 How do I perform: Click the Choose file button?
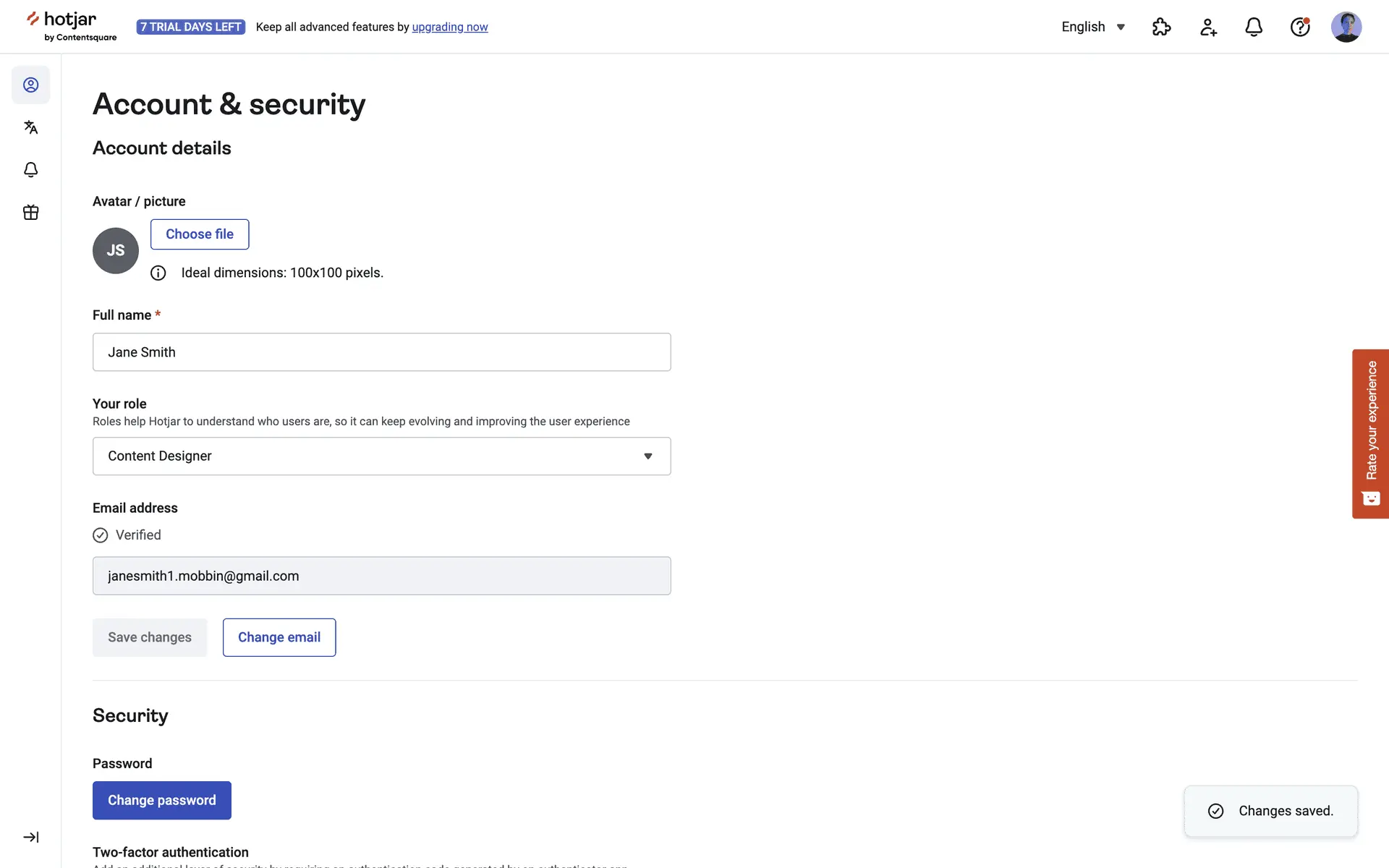click(200, 234)
